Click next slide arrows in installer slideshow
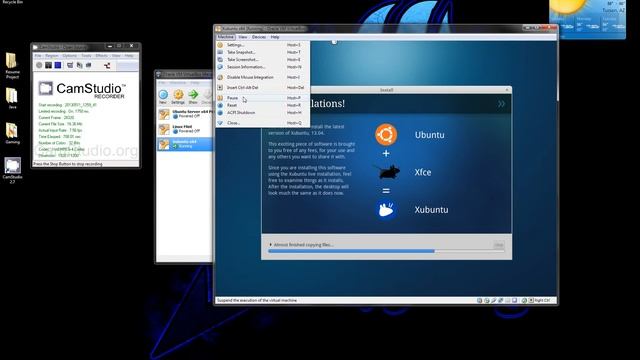640x360 pixels. tap(501, 104)
